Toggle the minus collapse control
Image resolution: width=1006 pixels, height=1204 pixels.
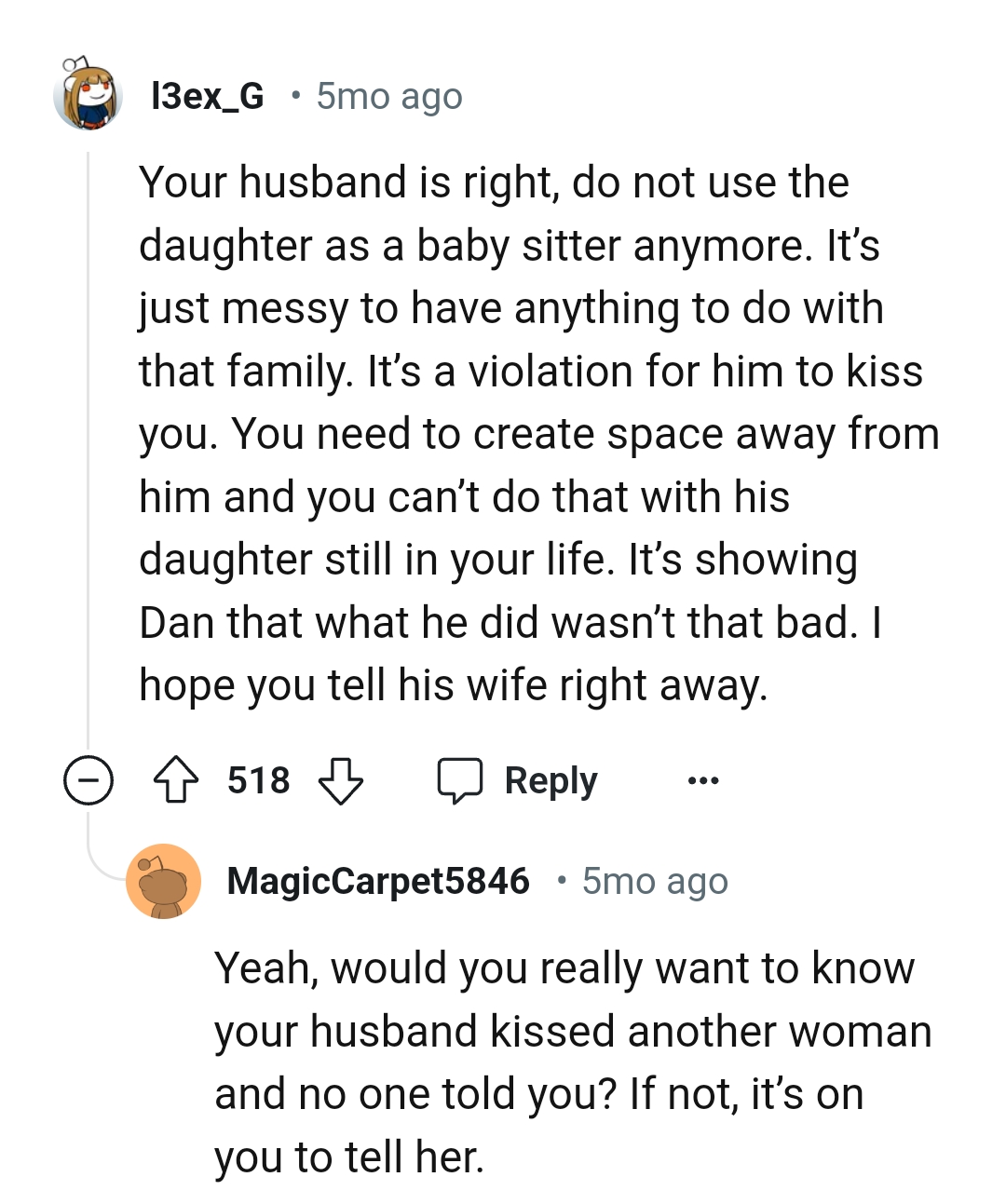coord(88,780)
